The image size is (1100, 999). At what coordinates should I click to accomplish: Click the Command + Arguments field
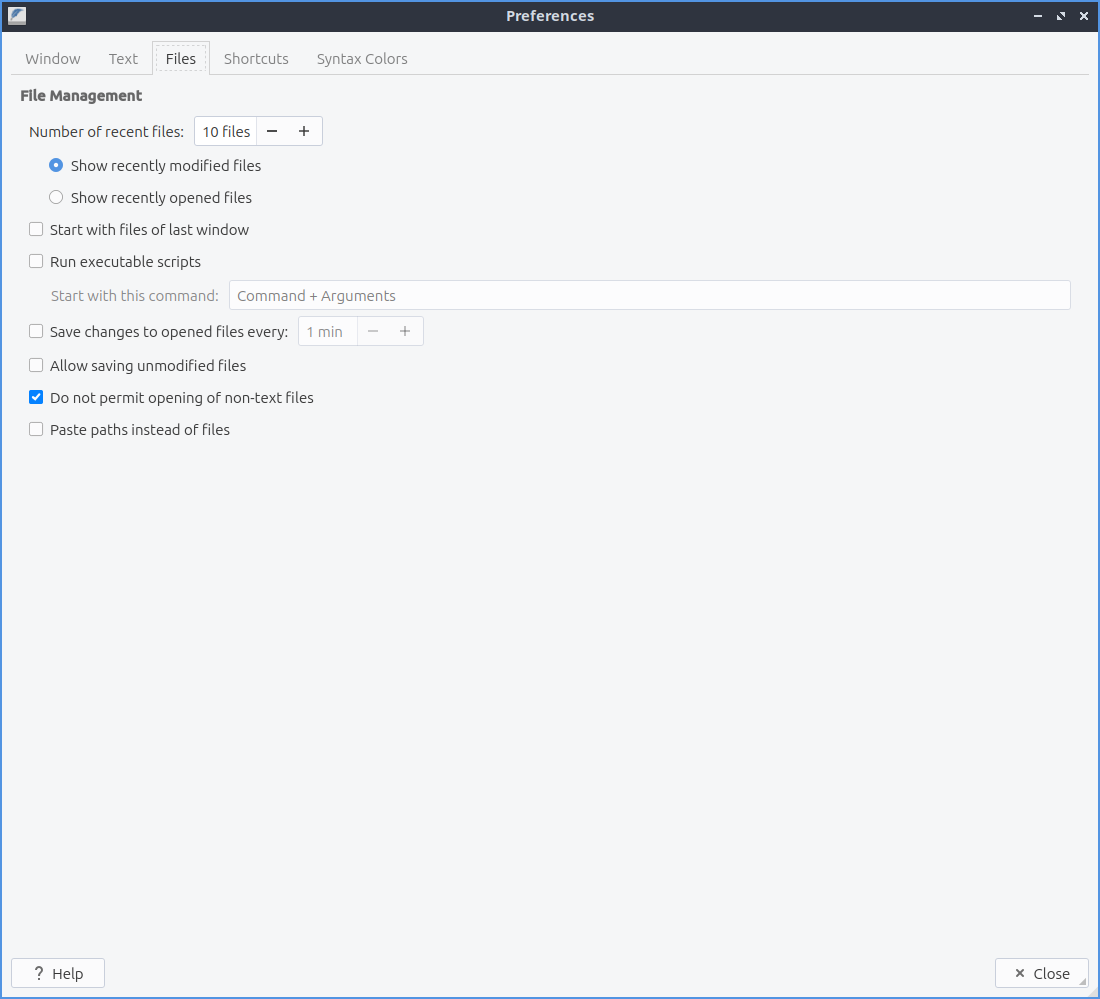(649, 296)
